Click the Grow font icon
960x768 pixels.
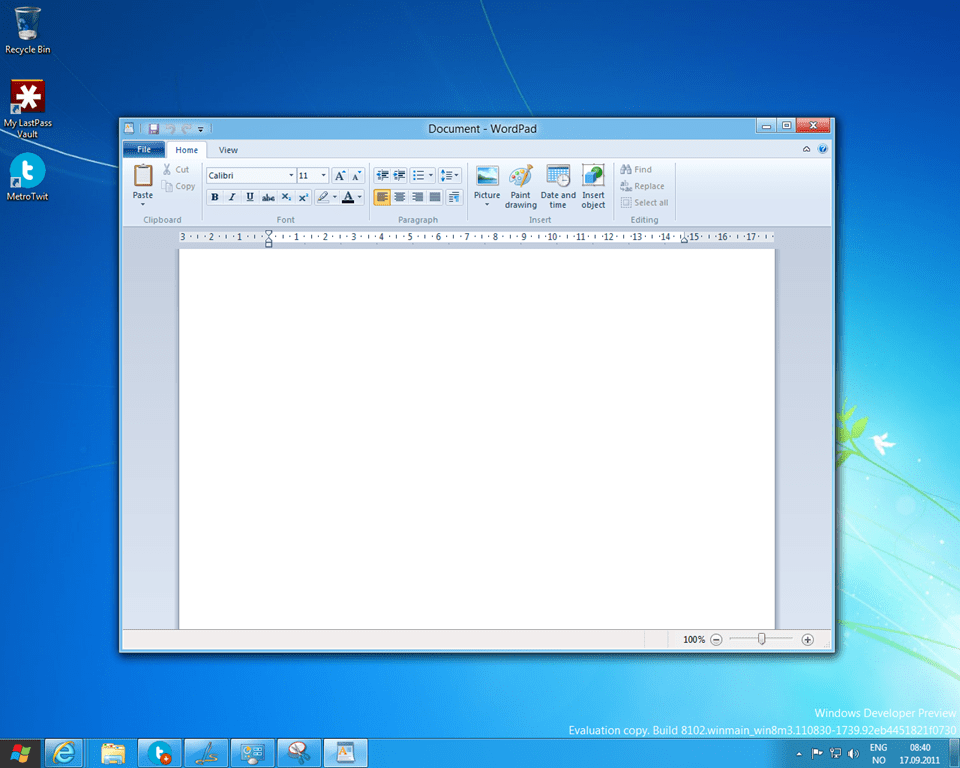coord(340,176)
